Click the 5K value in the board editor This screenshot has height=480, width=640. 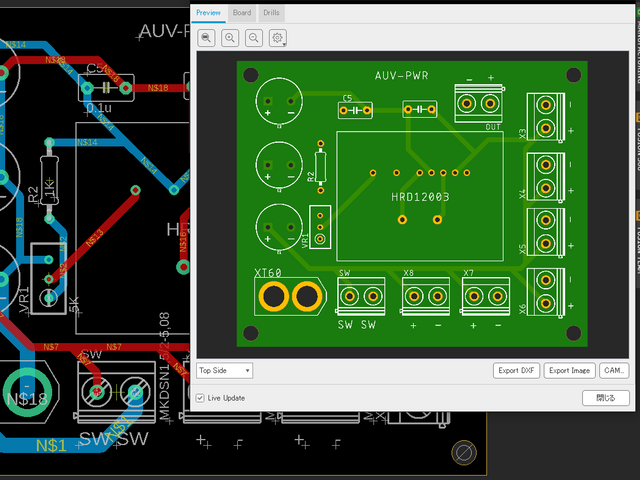74,304
